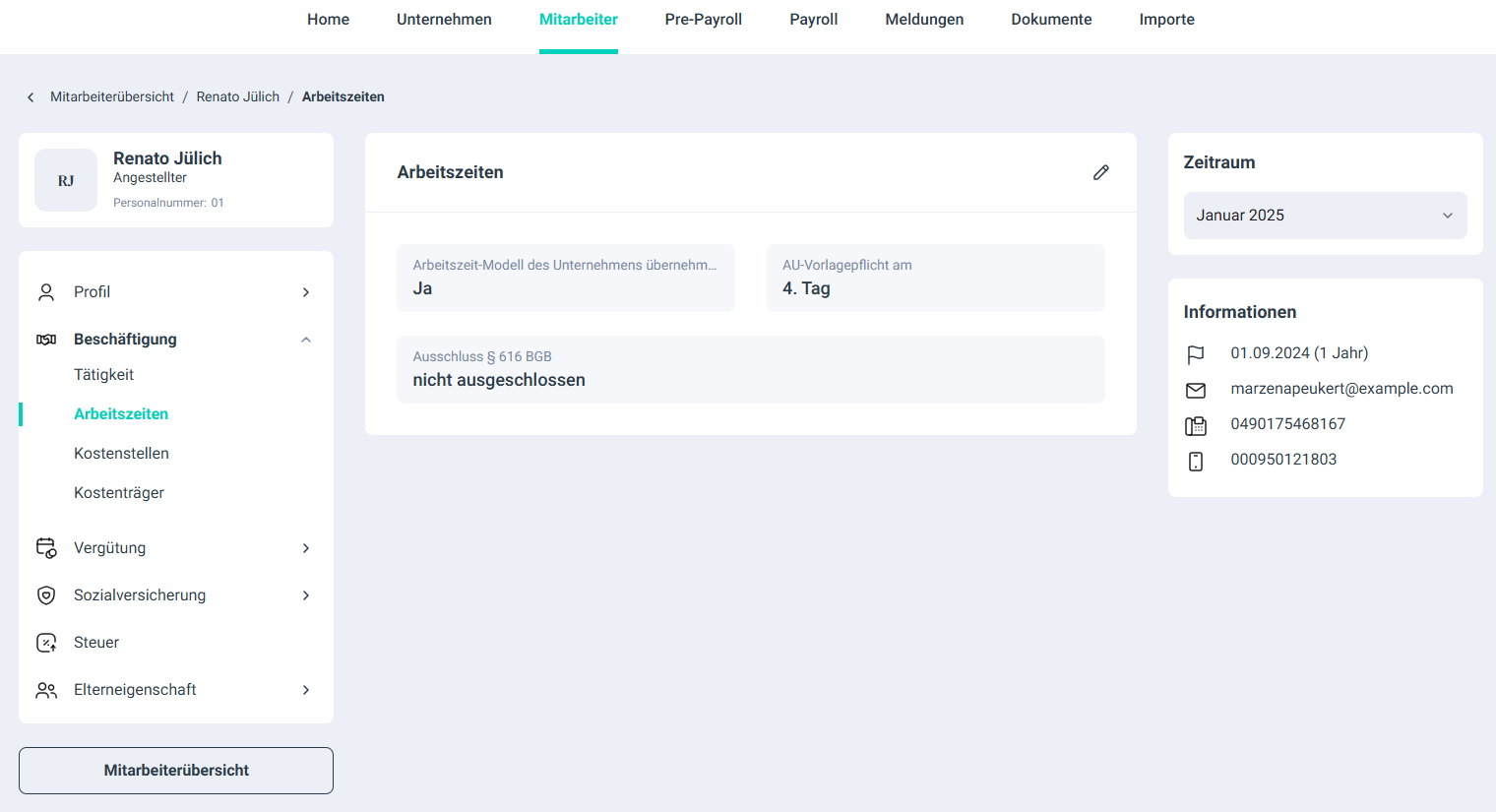
Task: Click the flag start date icon
Action: tap(1195, 354)
